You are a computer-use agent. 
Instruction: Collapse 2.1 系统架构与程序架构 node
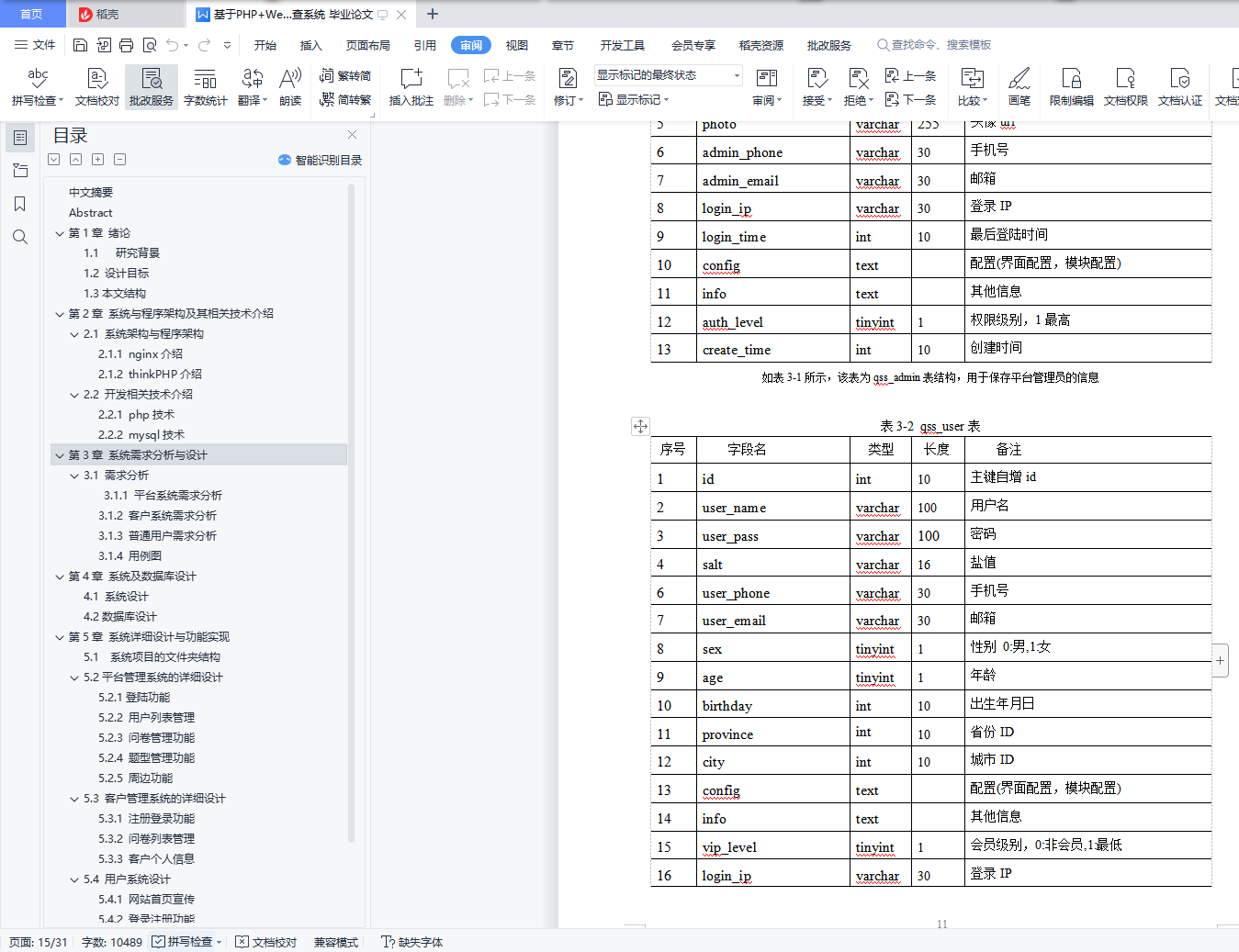(x=74, y=334)
